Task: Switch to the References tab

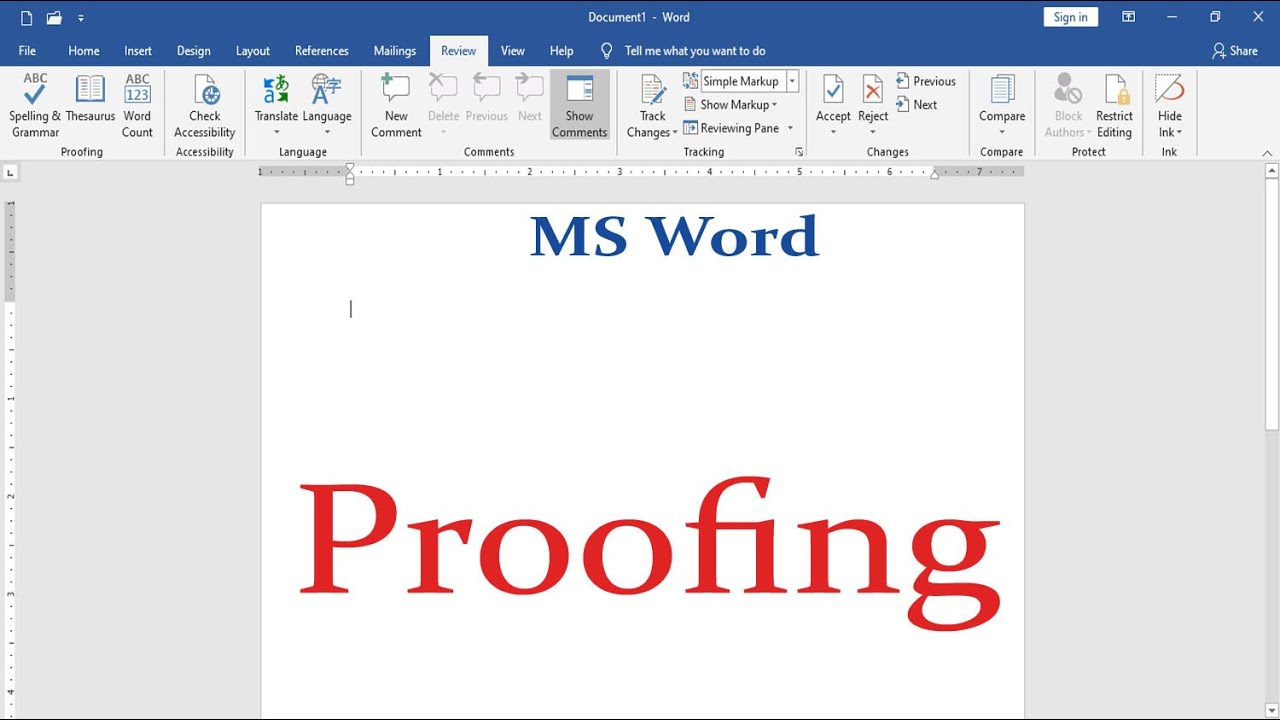Action: pos(322,51)
